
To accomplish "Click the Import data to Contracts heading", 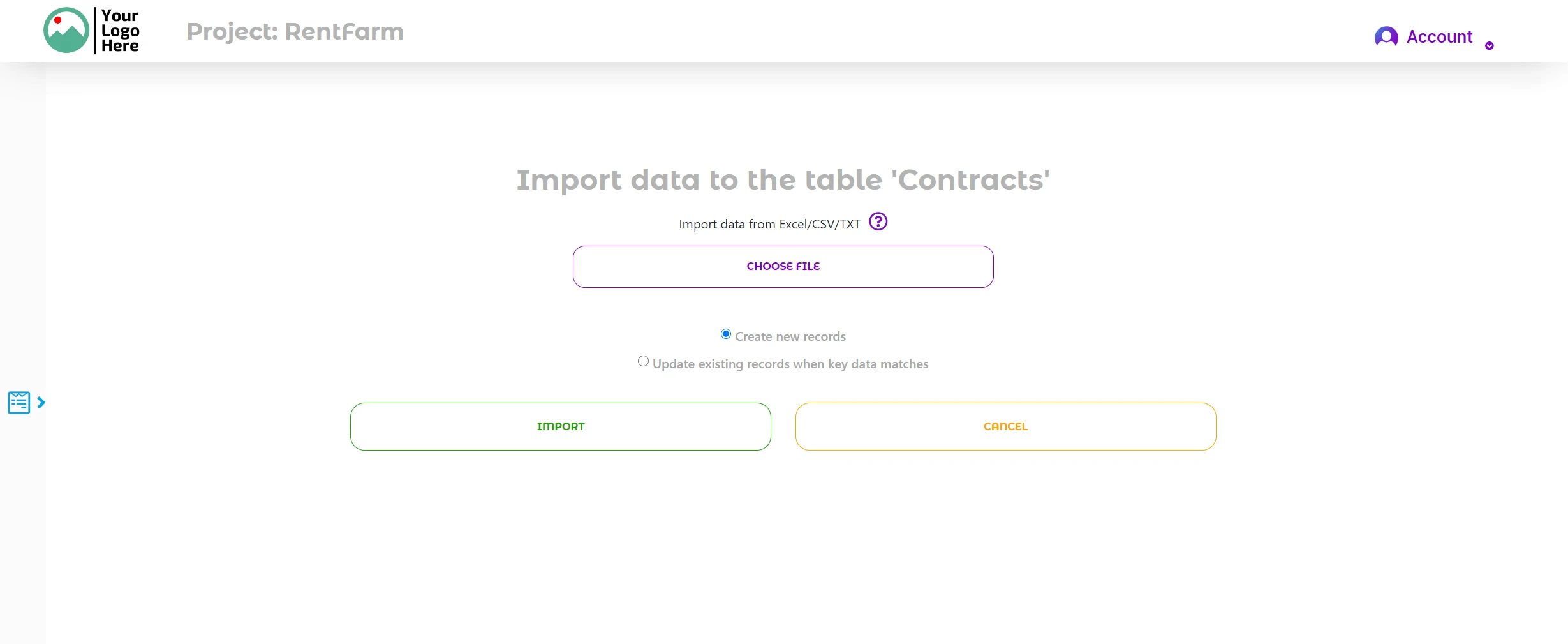I will click(x=783, y=180).
